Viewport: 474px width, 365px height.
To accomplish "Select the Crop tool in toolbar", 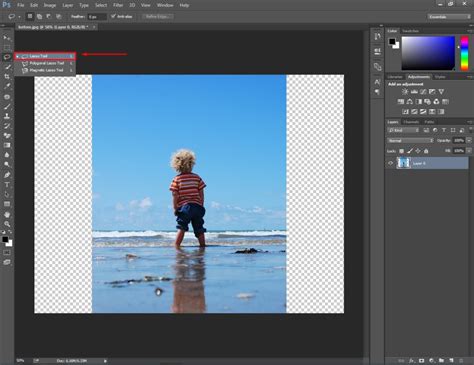I will [x=7, y=76].
